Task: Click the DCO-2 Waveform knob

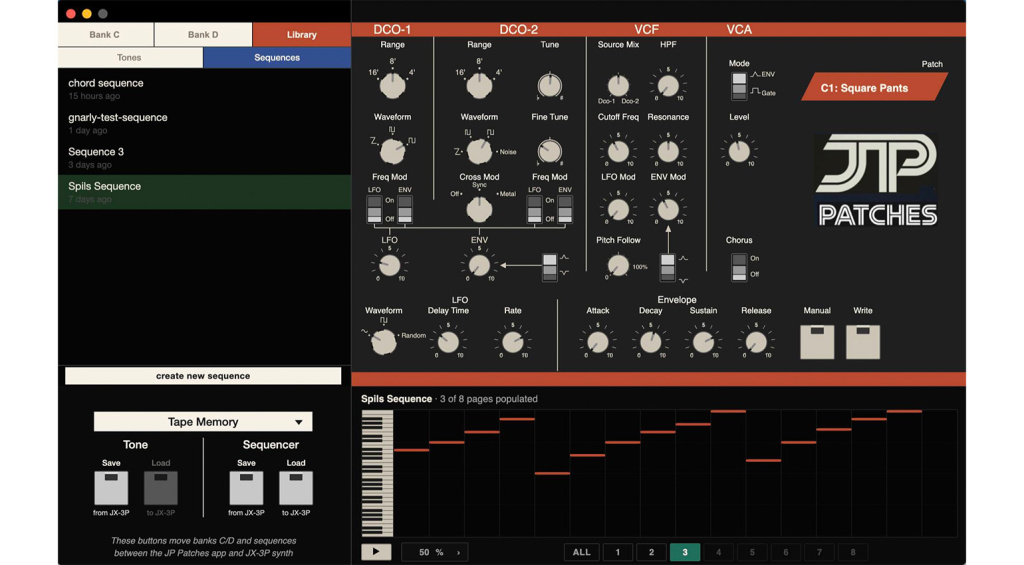Action: (x=479, y=152)
